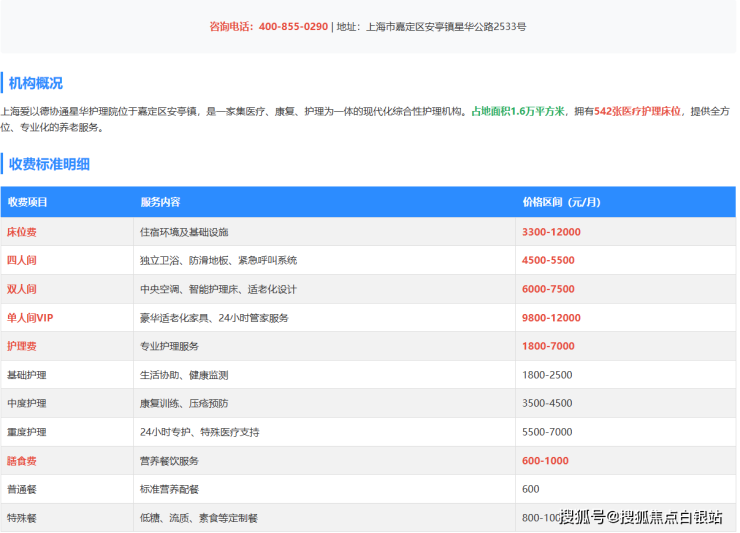Click the 服务内容 column header
The width and height of the screenshot is (740, 533).
click(160, 202)
